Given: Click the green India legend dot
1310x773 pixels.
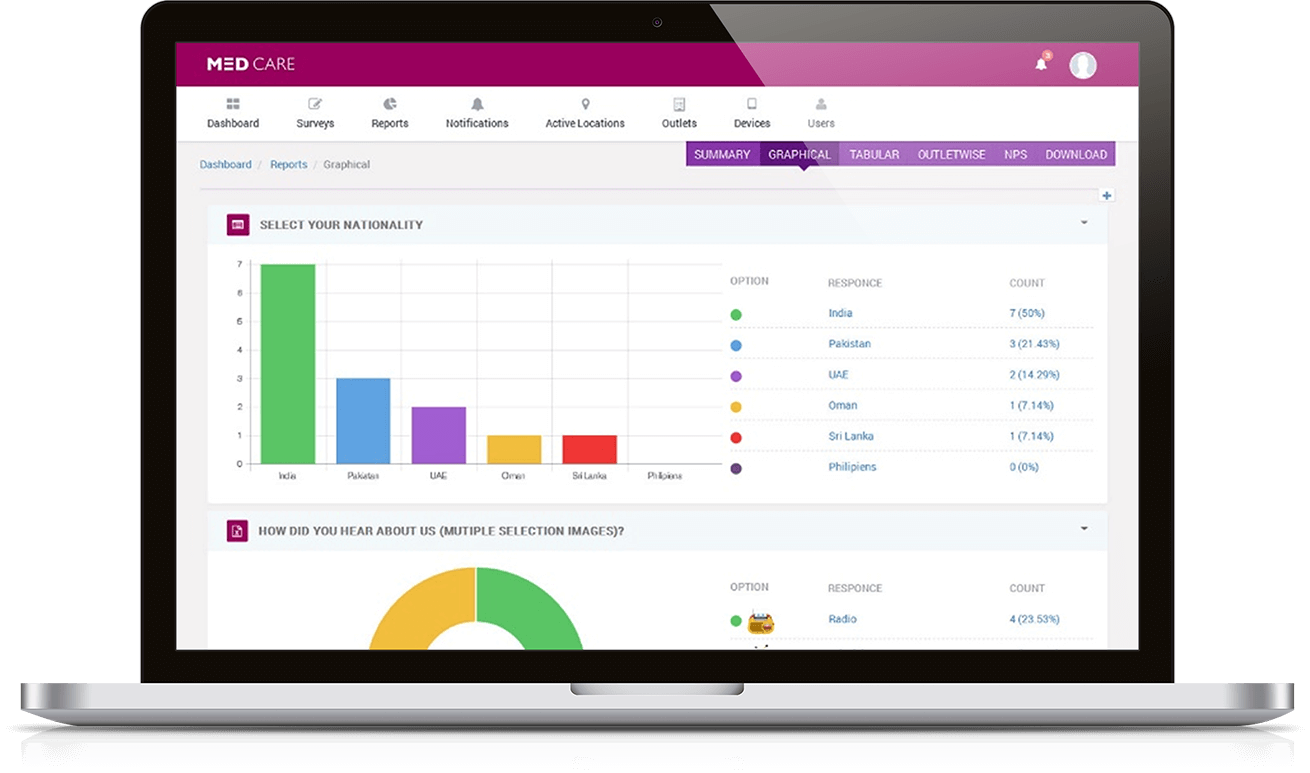Looking at the screenshot, I should coord(736,315).
